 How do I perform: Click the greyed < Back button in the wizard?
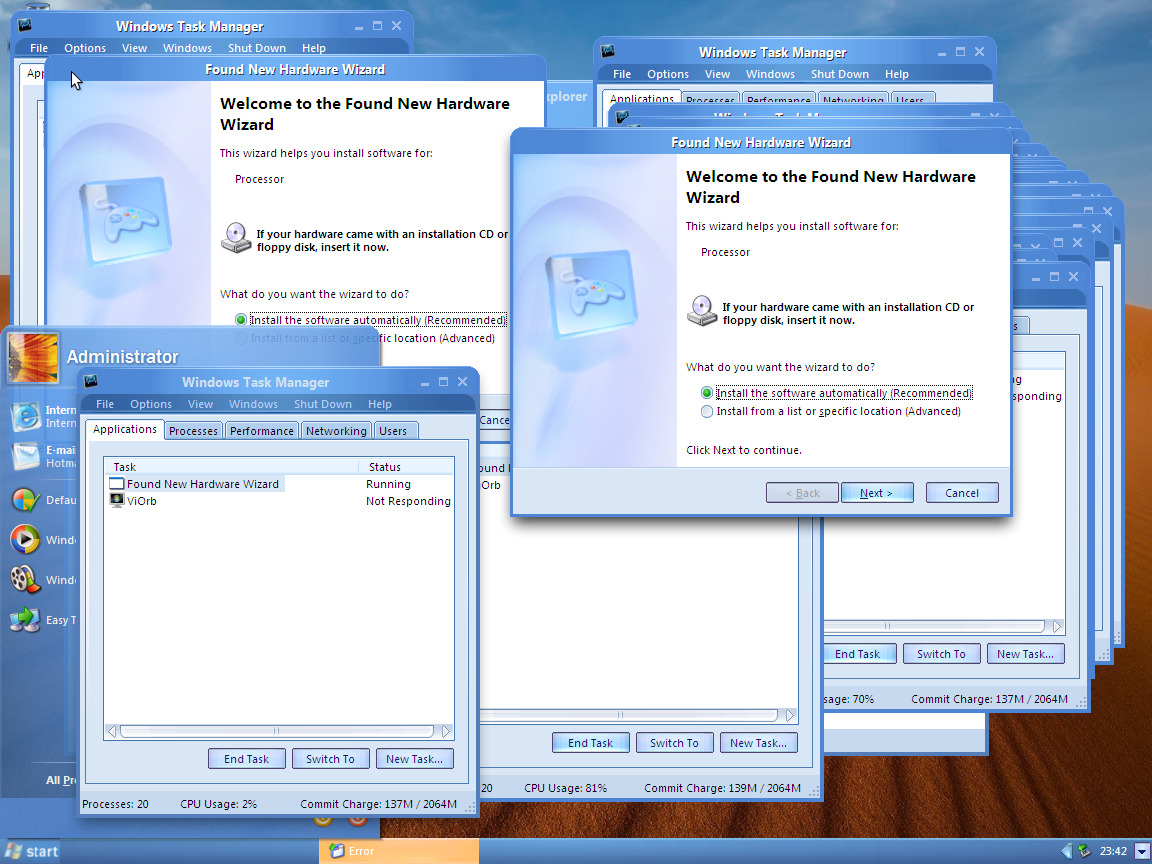tap(802, 493)
